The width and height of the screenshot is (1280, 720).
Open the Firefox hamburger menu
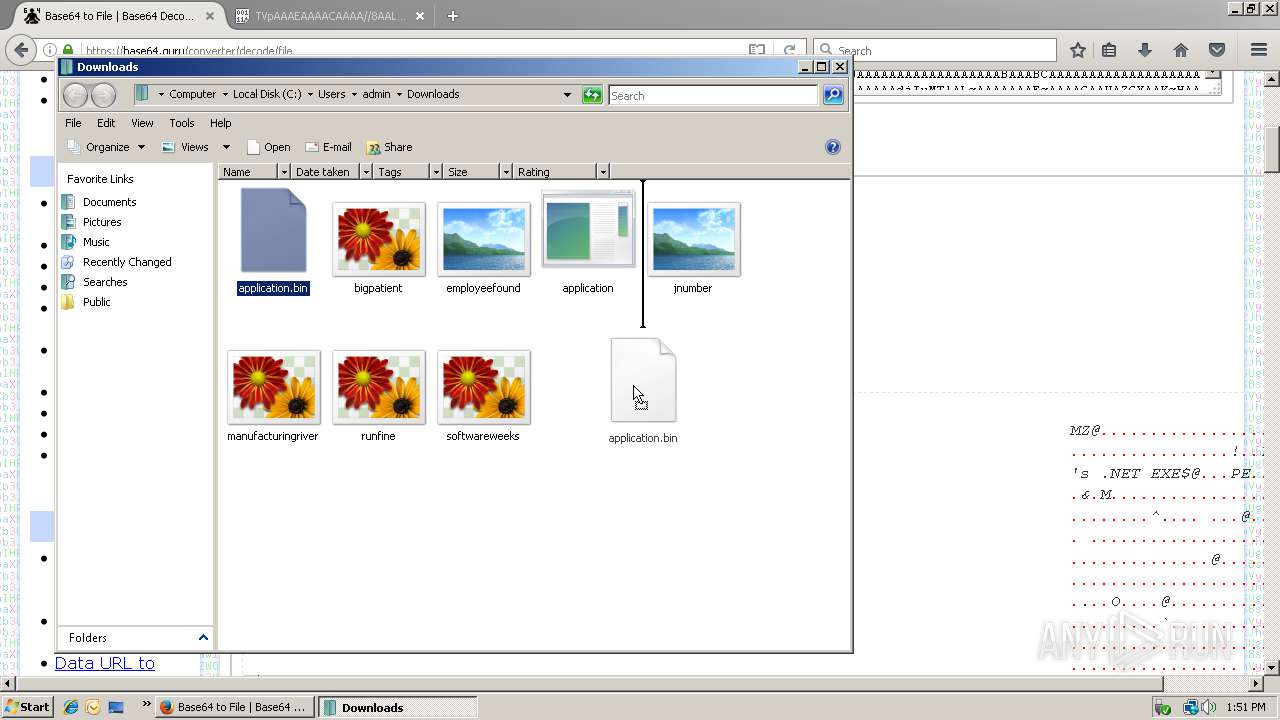[x=1259, y=50]
